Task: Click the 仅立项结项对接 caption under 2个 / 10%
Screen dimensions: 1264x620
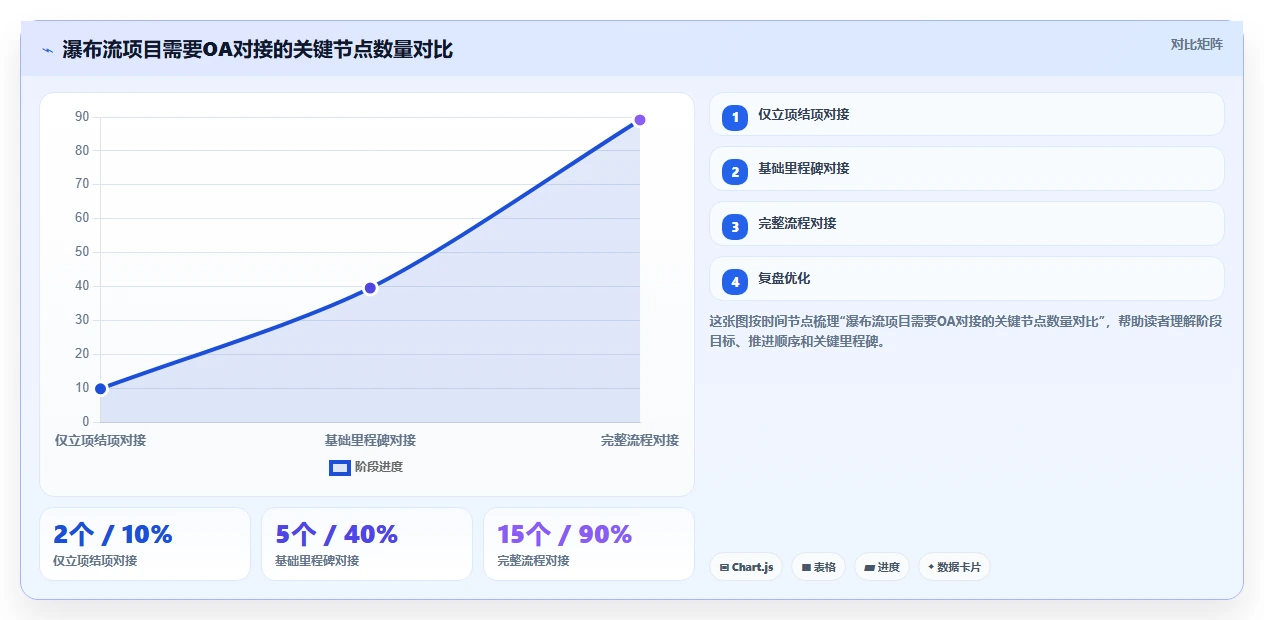Action: pyautogui.click(x=95, y=561)
